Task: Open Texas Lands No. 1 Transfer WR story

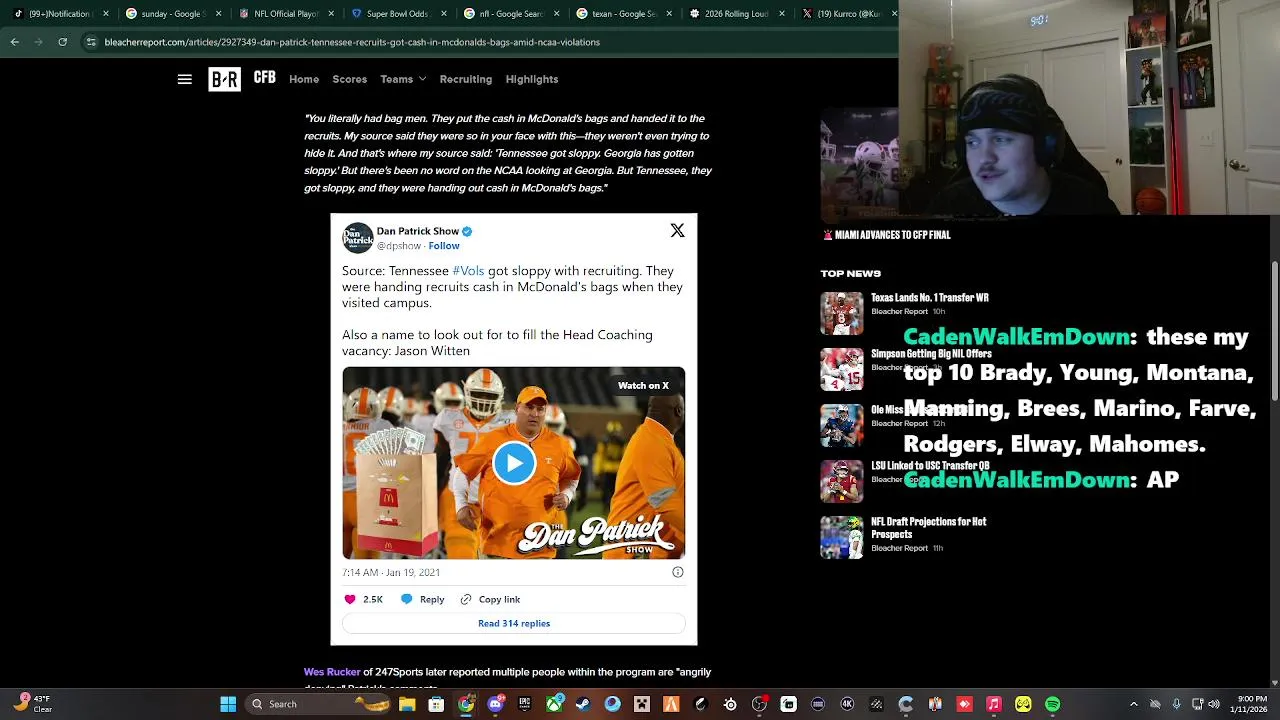Action: pos(930,298)
